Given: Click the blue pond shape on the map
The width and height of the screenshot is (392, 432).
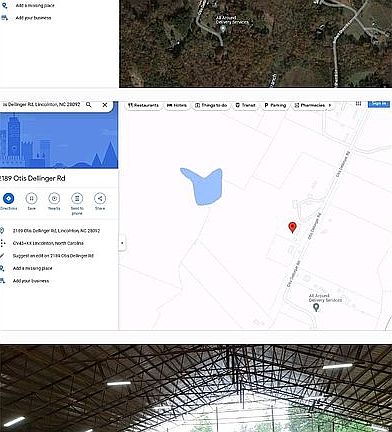Looking at the screenshot, I should [x=203, y=186].
